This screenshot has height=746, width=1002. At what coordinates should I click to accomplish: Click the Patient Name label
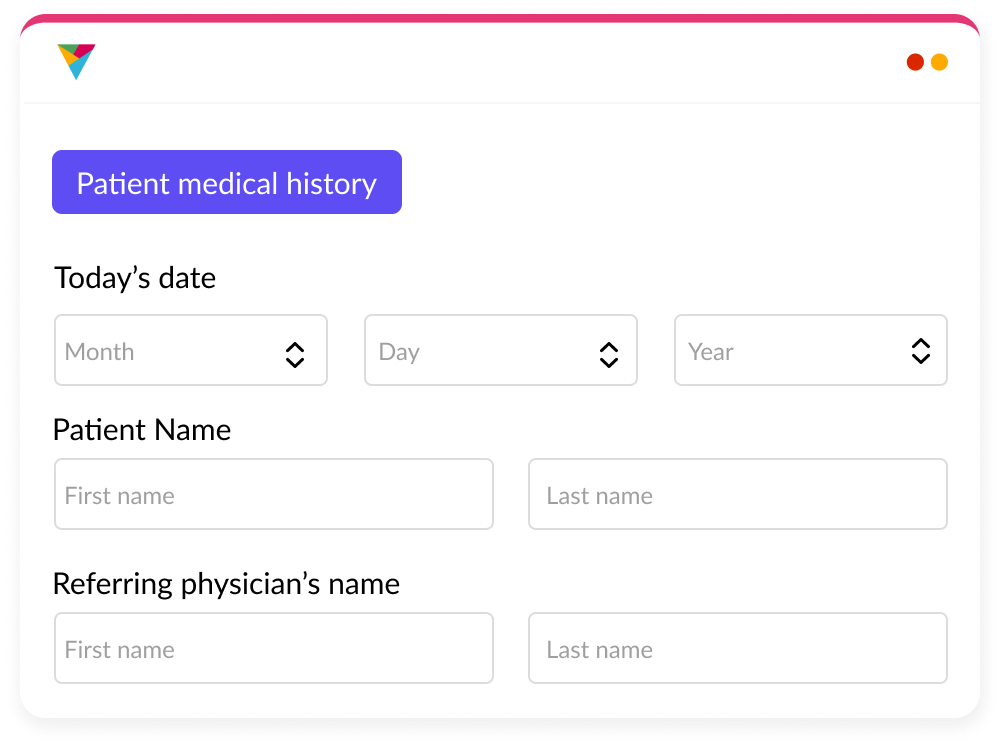tap(142, 430)
